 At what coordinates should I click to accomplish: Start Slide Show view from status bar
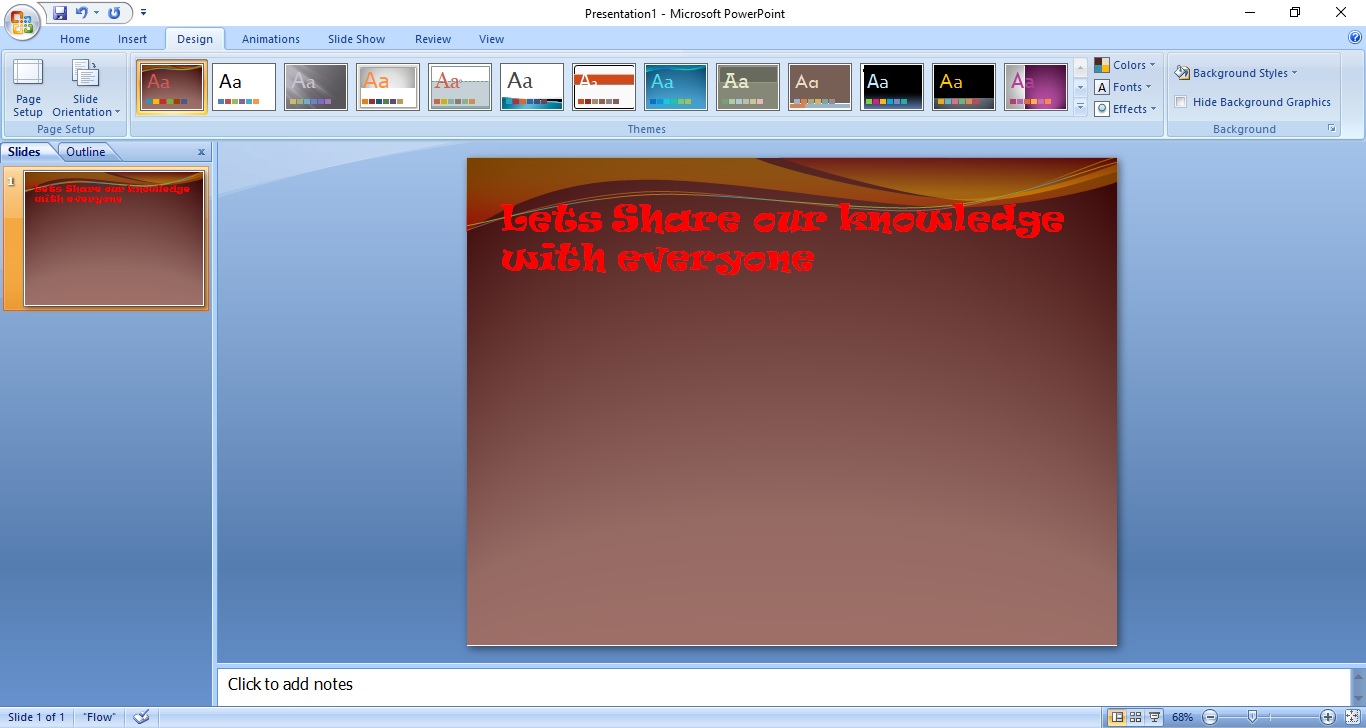coord(1155,717)
